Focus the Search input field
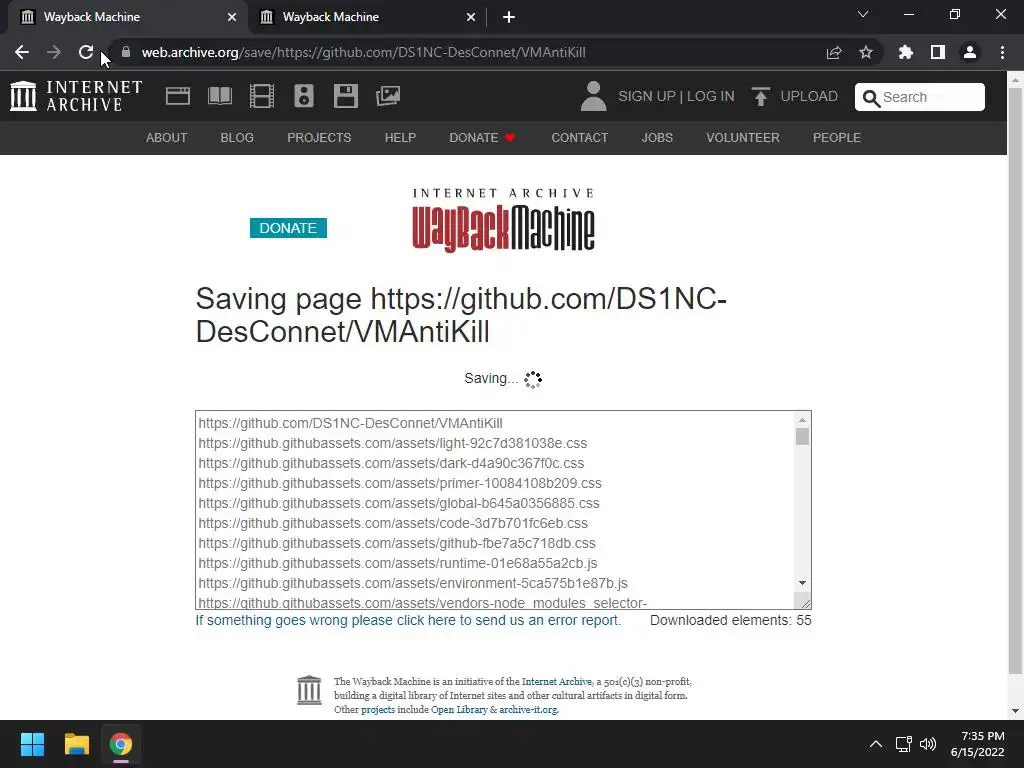This screenshot has height=768, width=1024. pyautogui.click(x=920, y=97)
